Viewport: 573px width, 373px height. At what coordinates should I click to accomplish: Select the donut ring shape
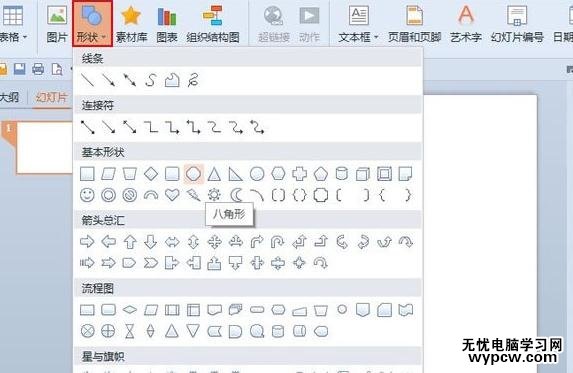[x=109, y=195]
